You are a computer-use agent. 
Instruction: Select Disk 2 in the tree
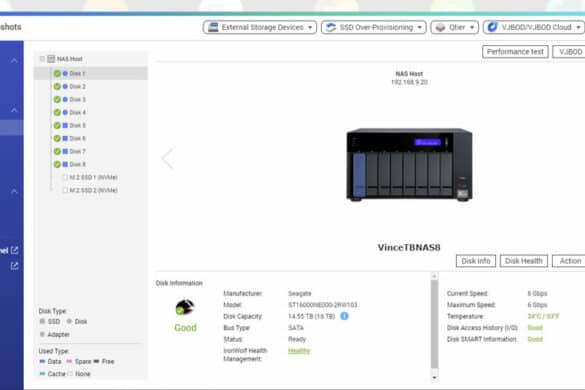point(77,87)
